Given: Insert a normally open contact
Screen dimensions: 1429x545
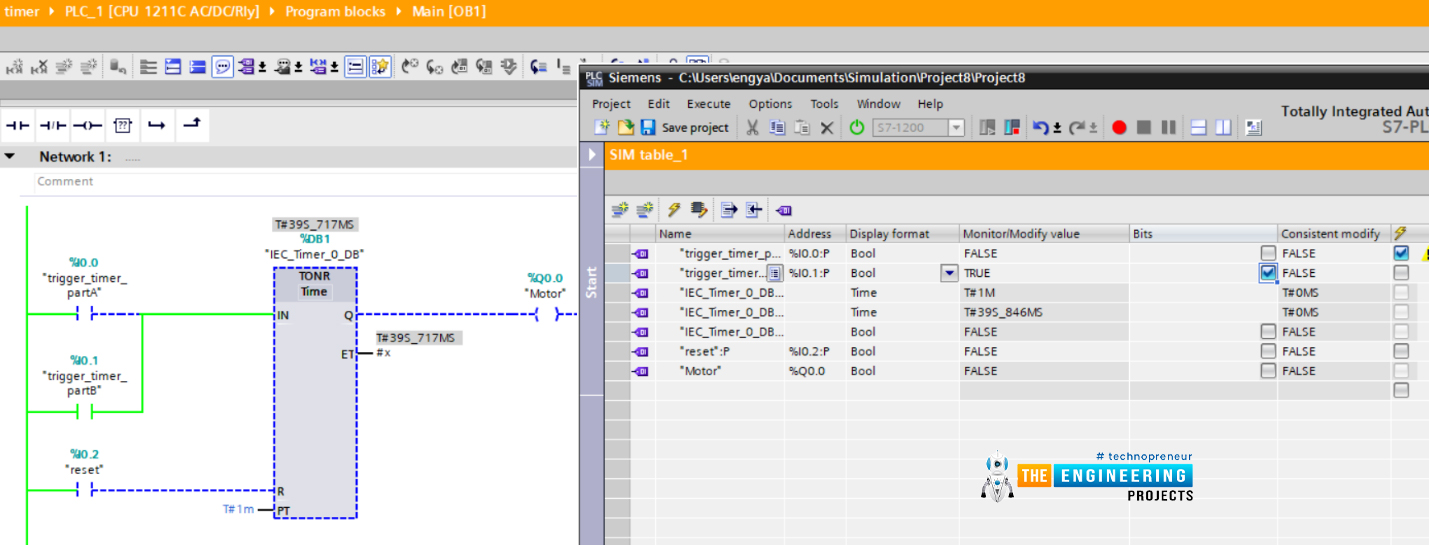Looking at the screenshot, I should coord(18,125).
